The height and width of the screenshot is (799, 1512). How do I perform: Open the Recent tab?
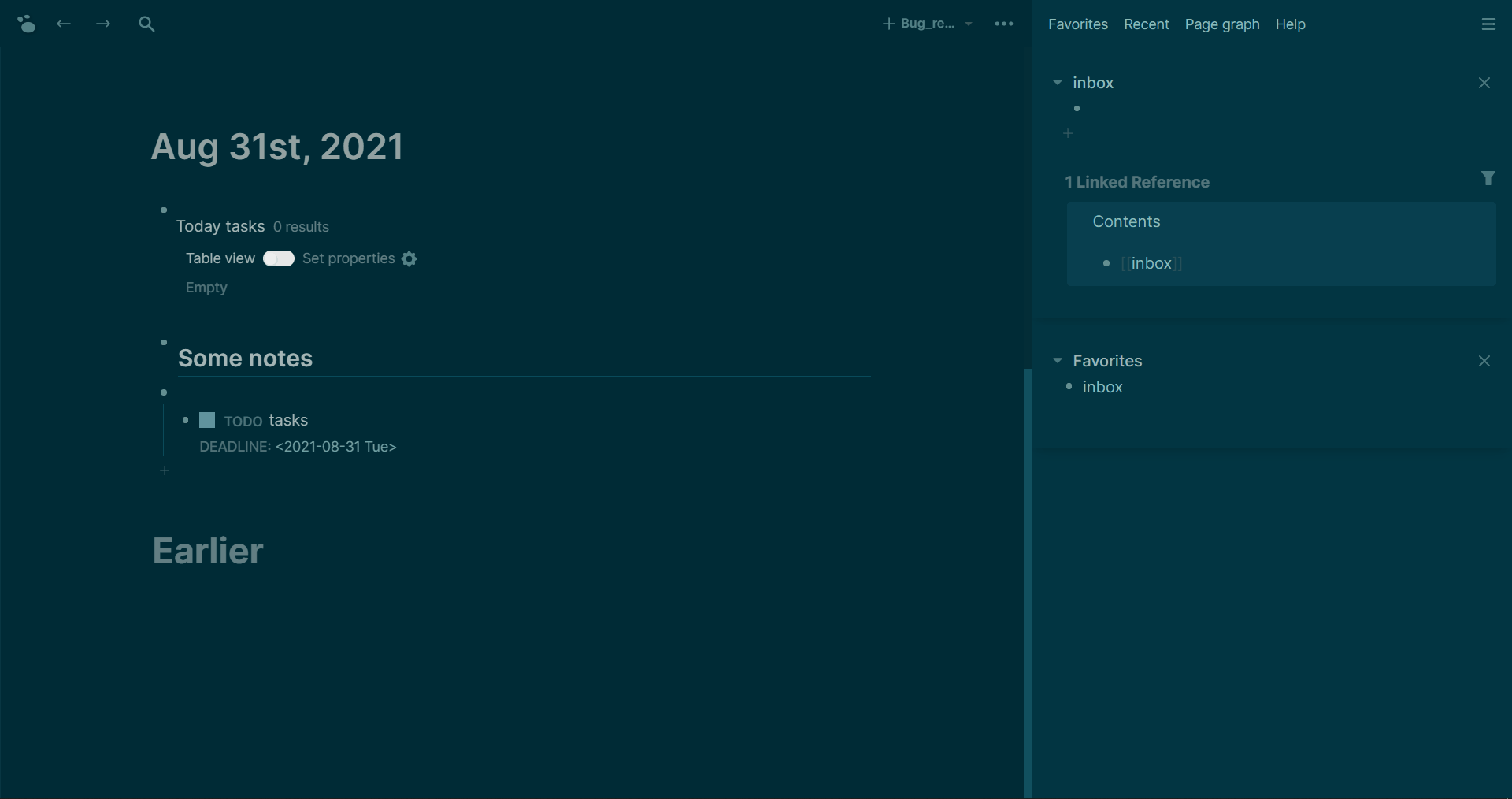(1146, 24)
